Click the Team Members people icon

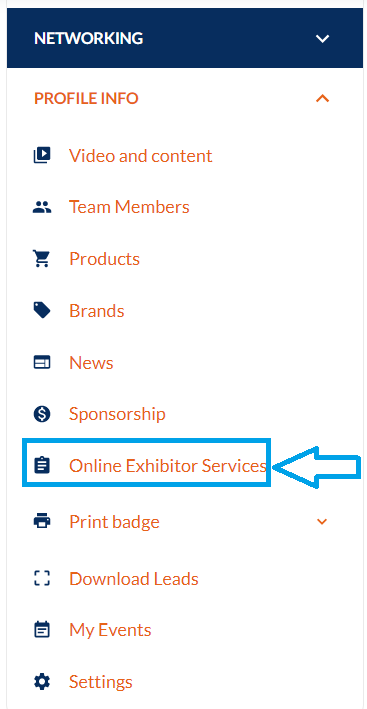click(x=42, y=207)
